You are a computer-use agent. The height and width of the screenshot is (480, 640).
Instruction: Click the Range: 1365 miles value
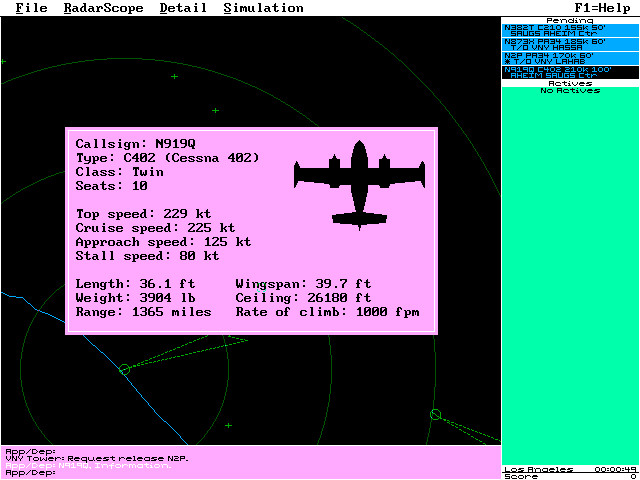coord(143,312)
